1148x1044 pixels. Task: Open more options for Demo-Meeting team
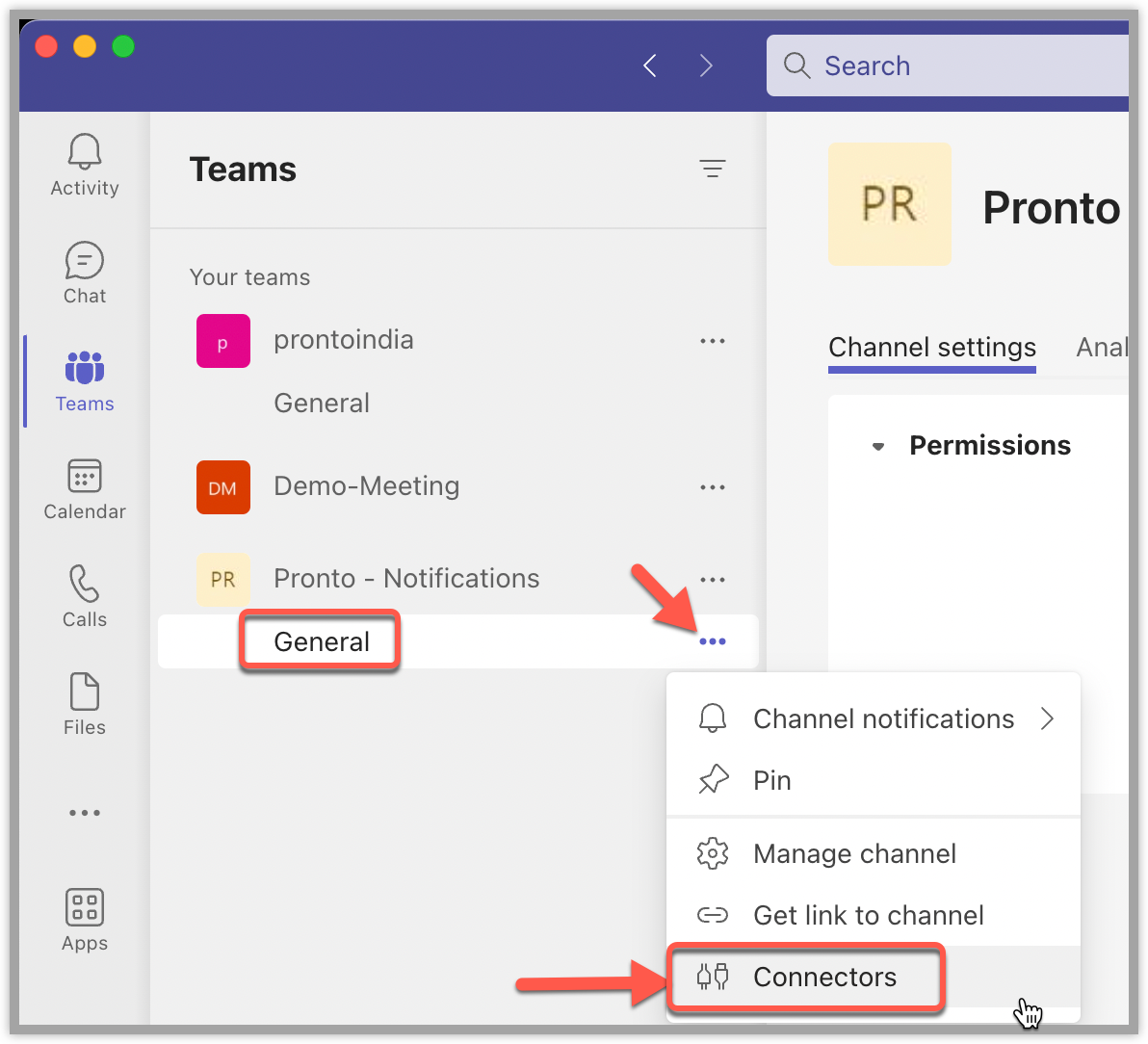pyautogui.click(x=713, y=487)
